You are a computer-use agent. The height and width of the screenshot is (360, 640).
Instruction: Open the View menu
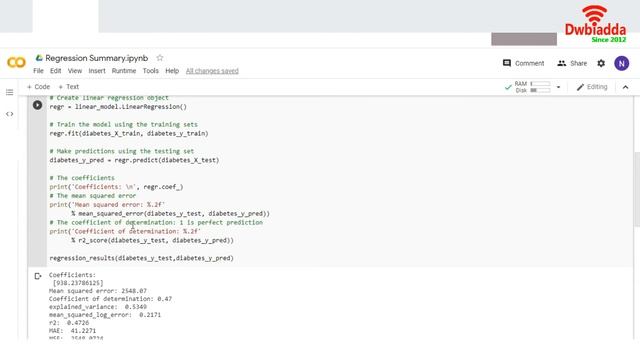(x=75, y=71)
